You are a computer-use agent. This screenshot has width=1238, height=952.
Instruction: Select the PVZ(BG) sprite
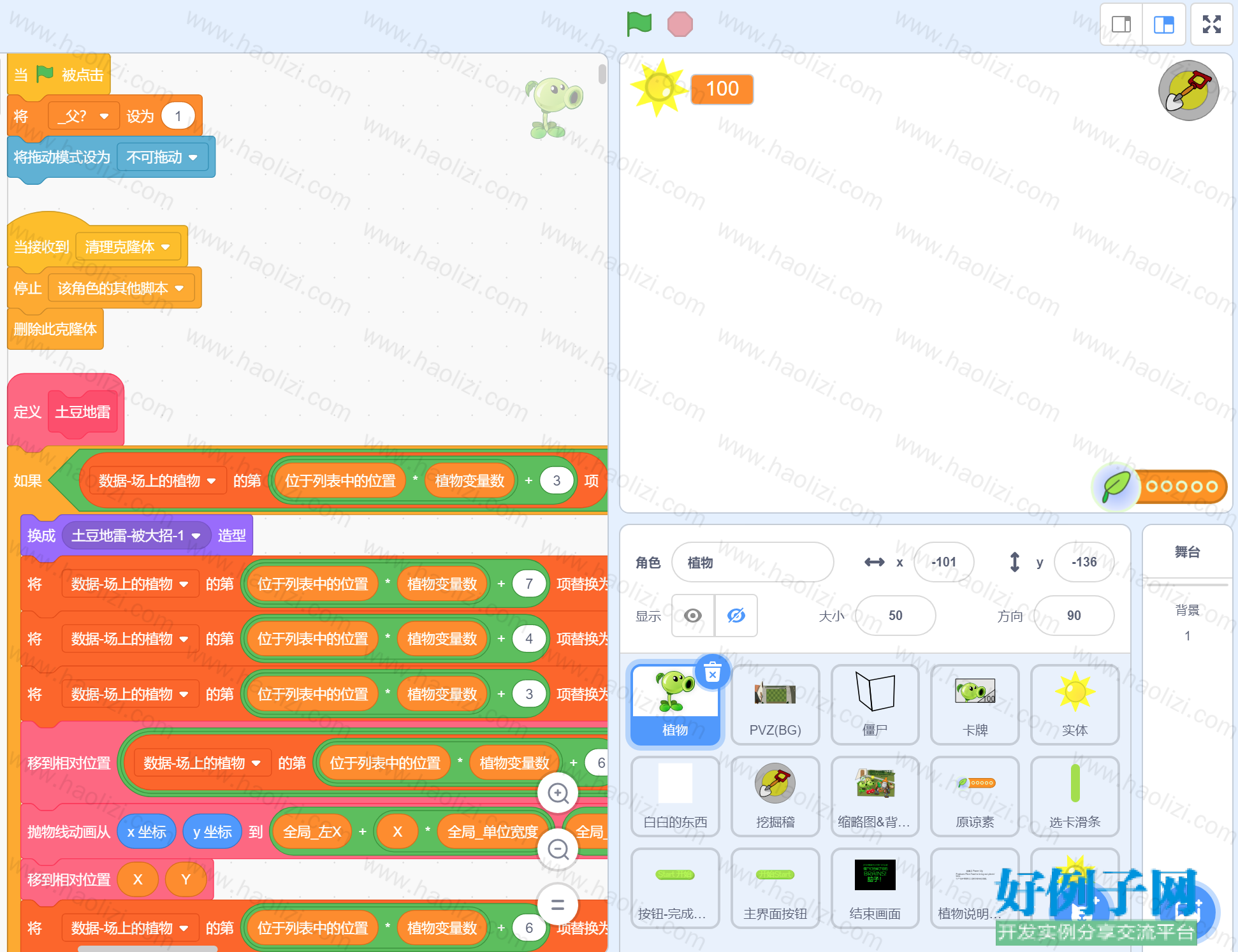click(775, 705)
